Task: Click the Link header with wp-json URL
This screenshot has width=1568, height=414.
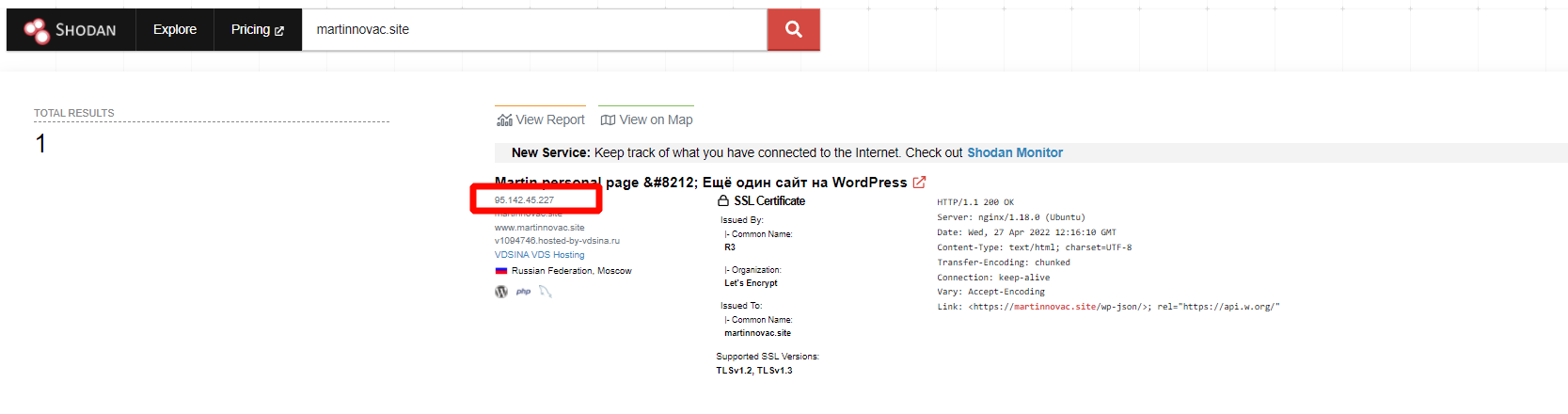Action: click(1108, 307)
